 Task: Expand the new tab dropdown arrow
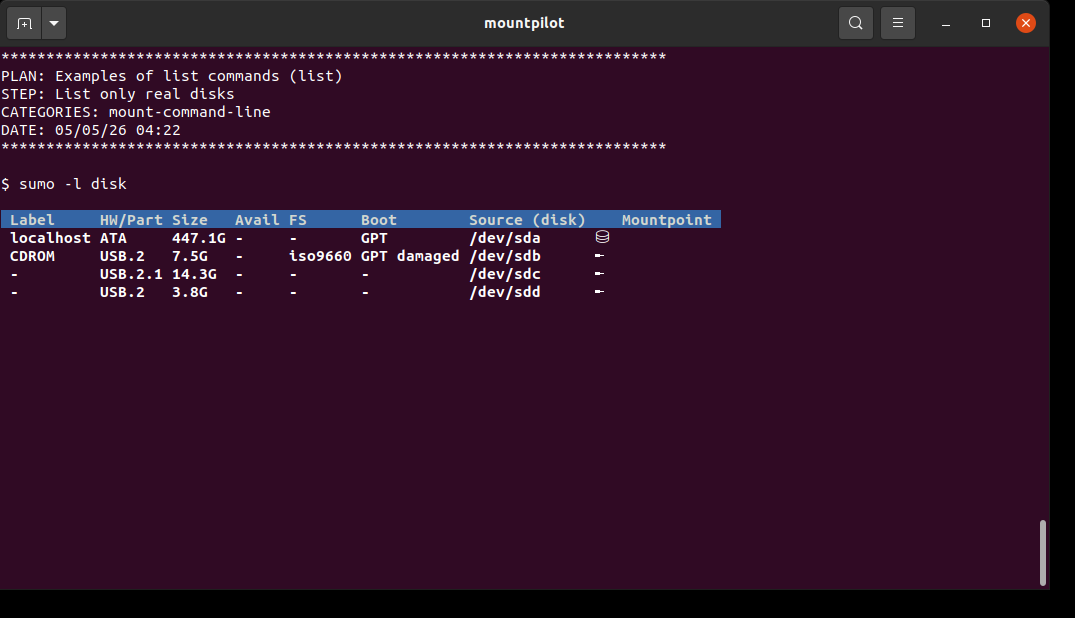54,23
